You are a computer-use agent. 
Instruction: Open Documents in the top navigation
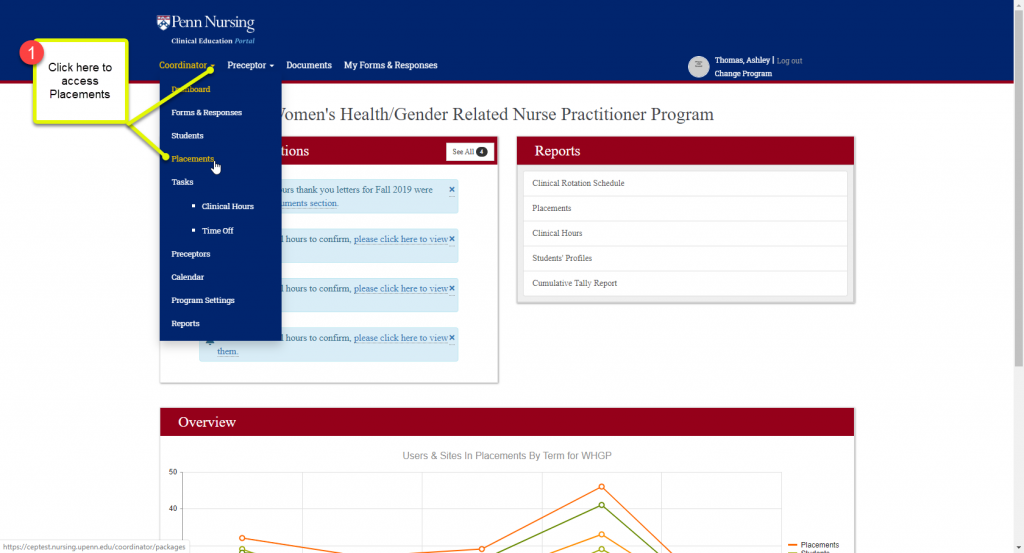(309, 65)
